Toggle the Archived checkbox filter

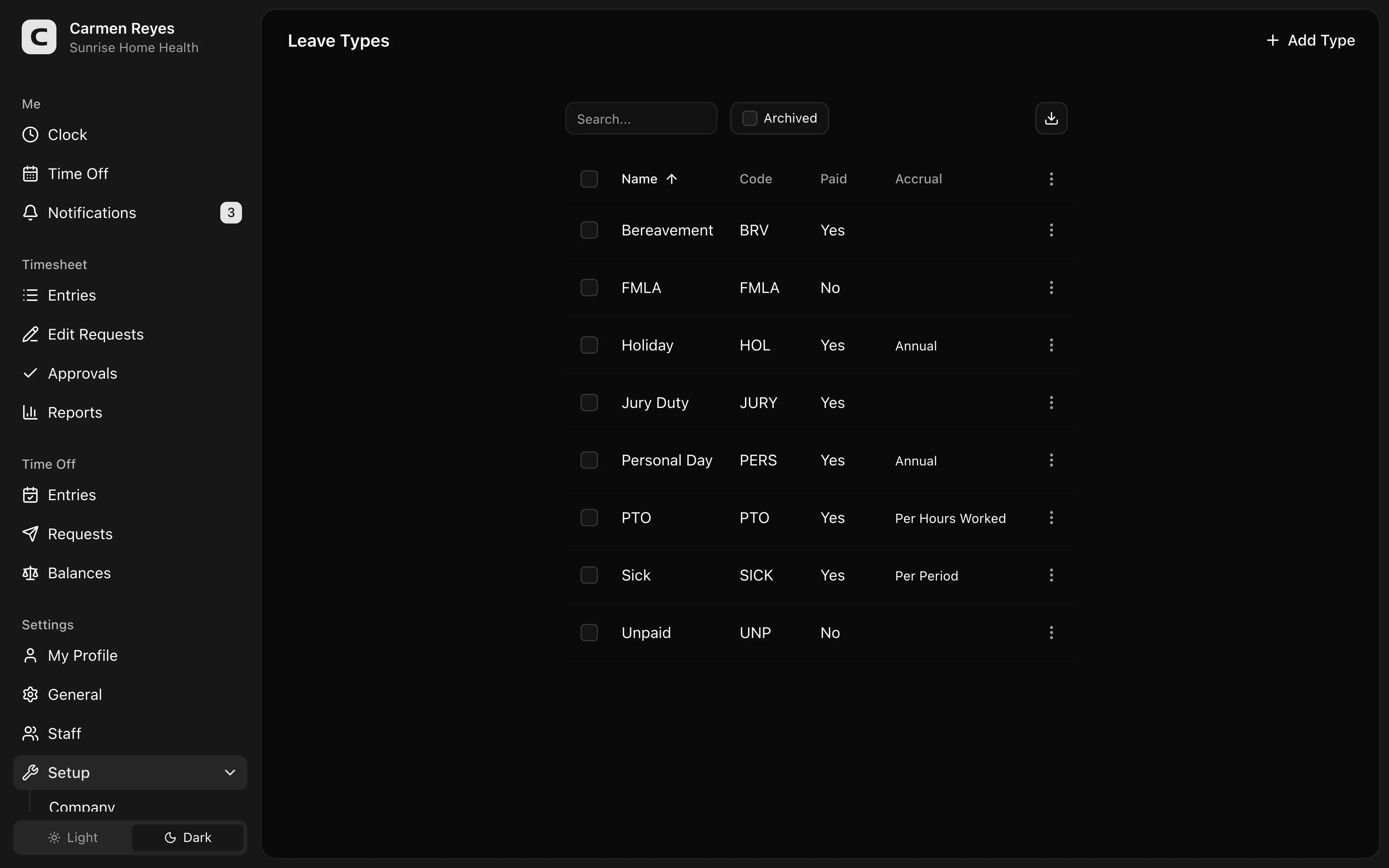point(749,118)
